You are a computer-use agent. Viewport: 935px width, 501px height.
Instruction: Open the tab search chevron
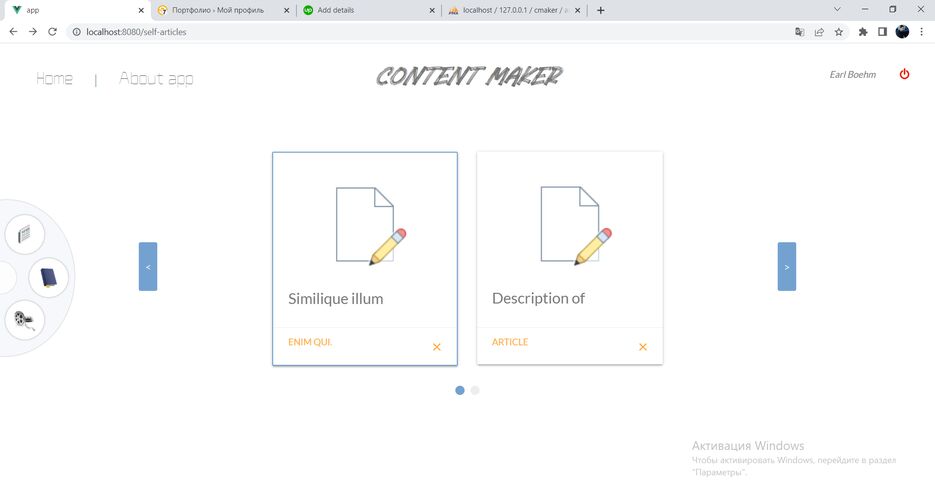coord(837,10)
